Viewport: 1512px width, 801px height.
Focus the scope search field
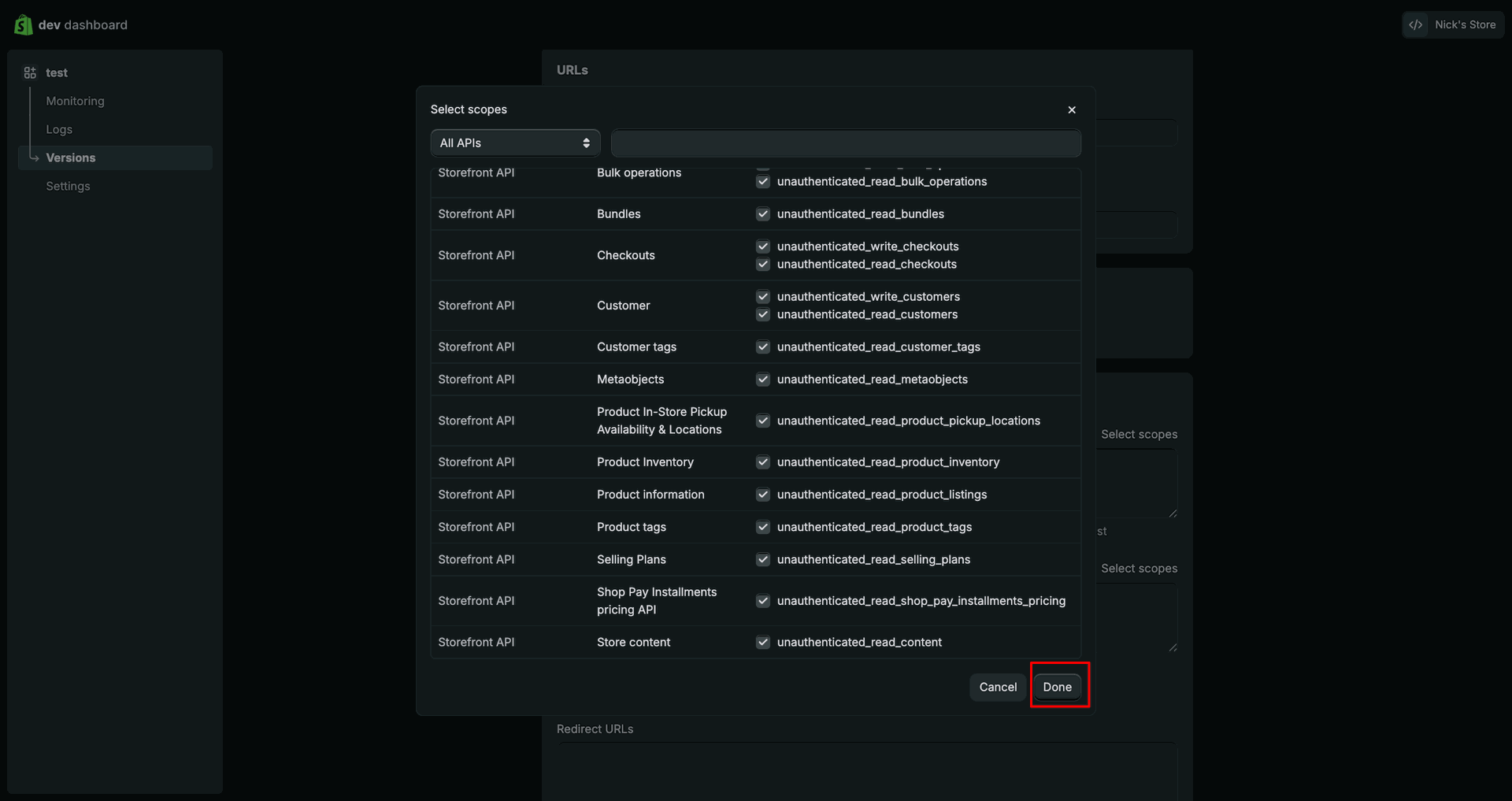[846, 143]
